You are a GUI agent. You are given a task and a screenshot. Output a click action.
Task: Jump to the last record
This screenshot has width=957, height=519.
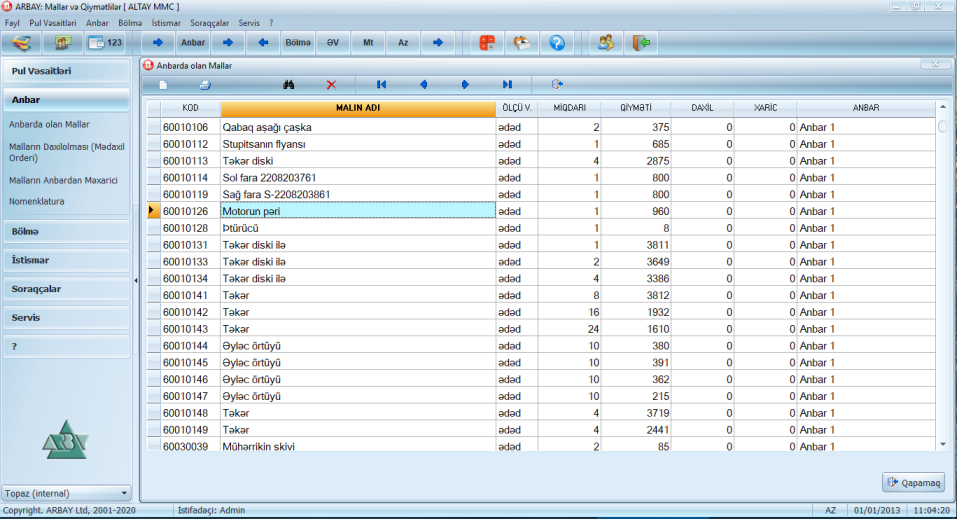click(x=507, y=85)
